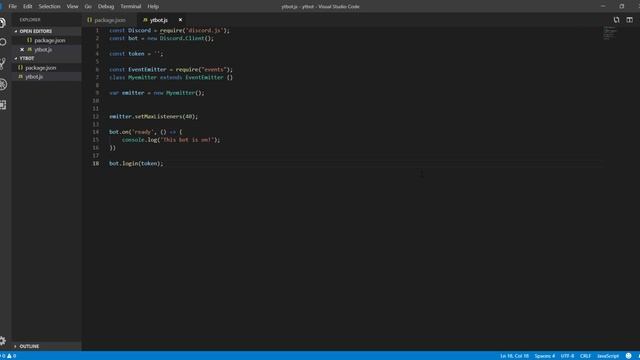Change file encoding UTF-8
This screenshot has width=640, height=360.
[x=567, y=356]
